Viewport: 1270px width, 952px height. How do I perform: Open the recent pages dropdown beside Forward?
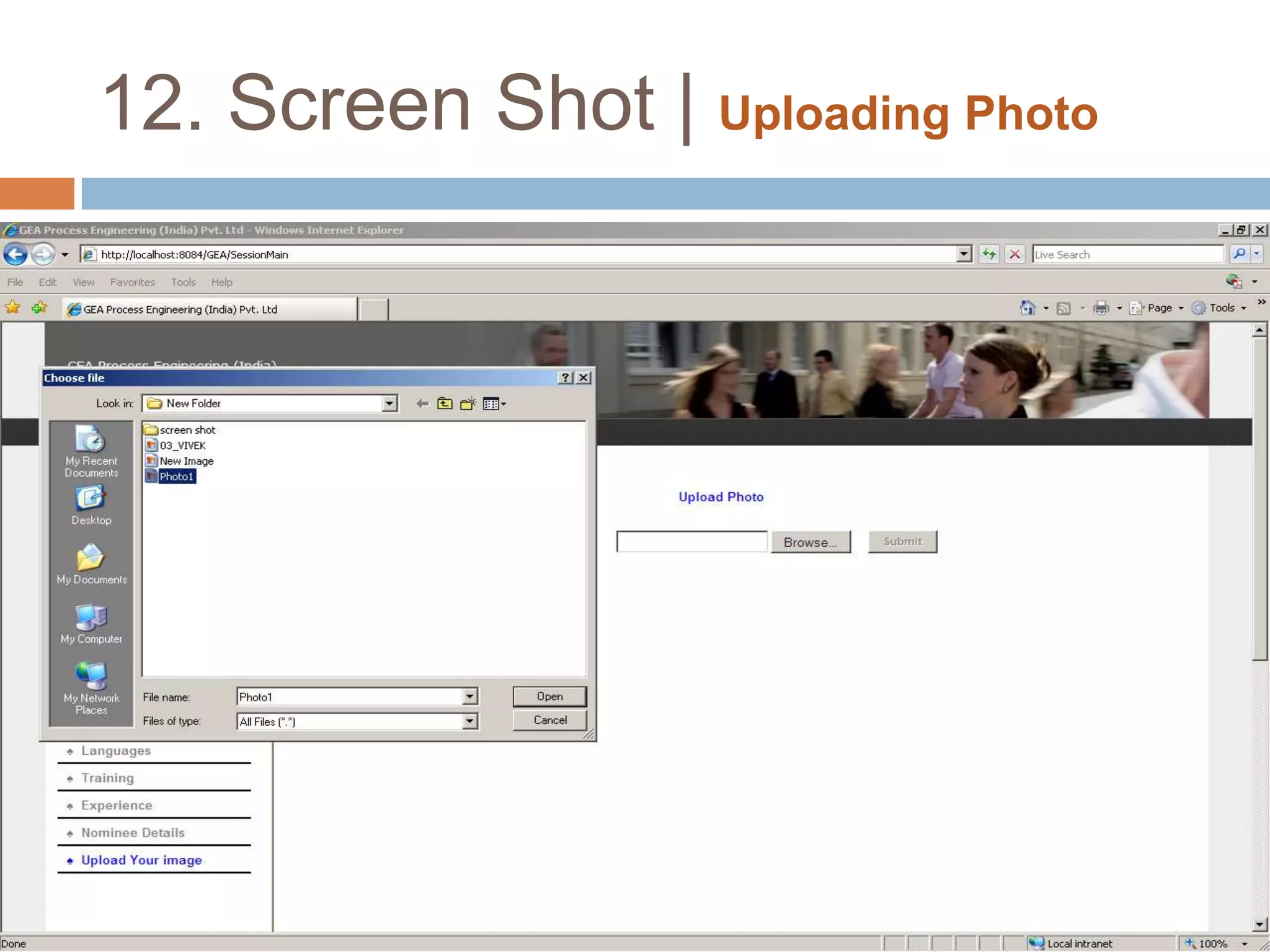64,255
